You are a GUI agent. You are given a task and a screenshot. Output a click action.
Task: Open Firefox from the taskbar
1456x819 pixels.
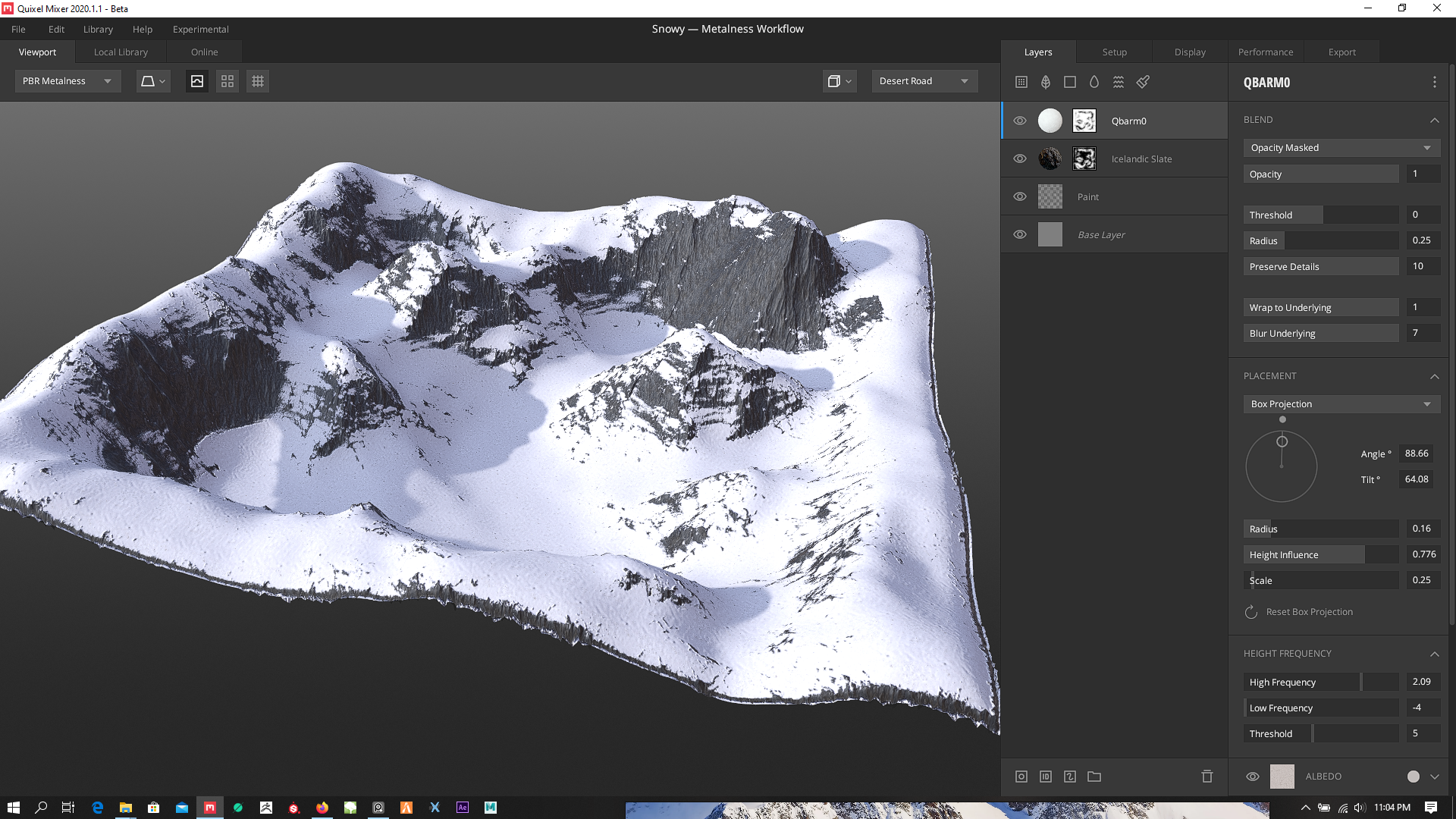322,808
